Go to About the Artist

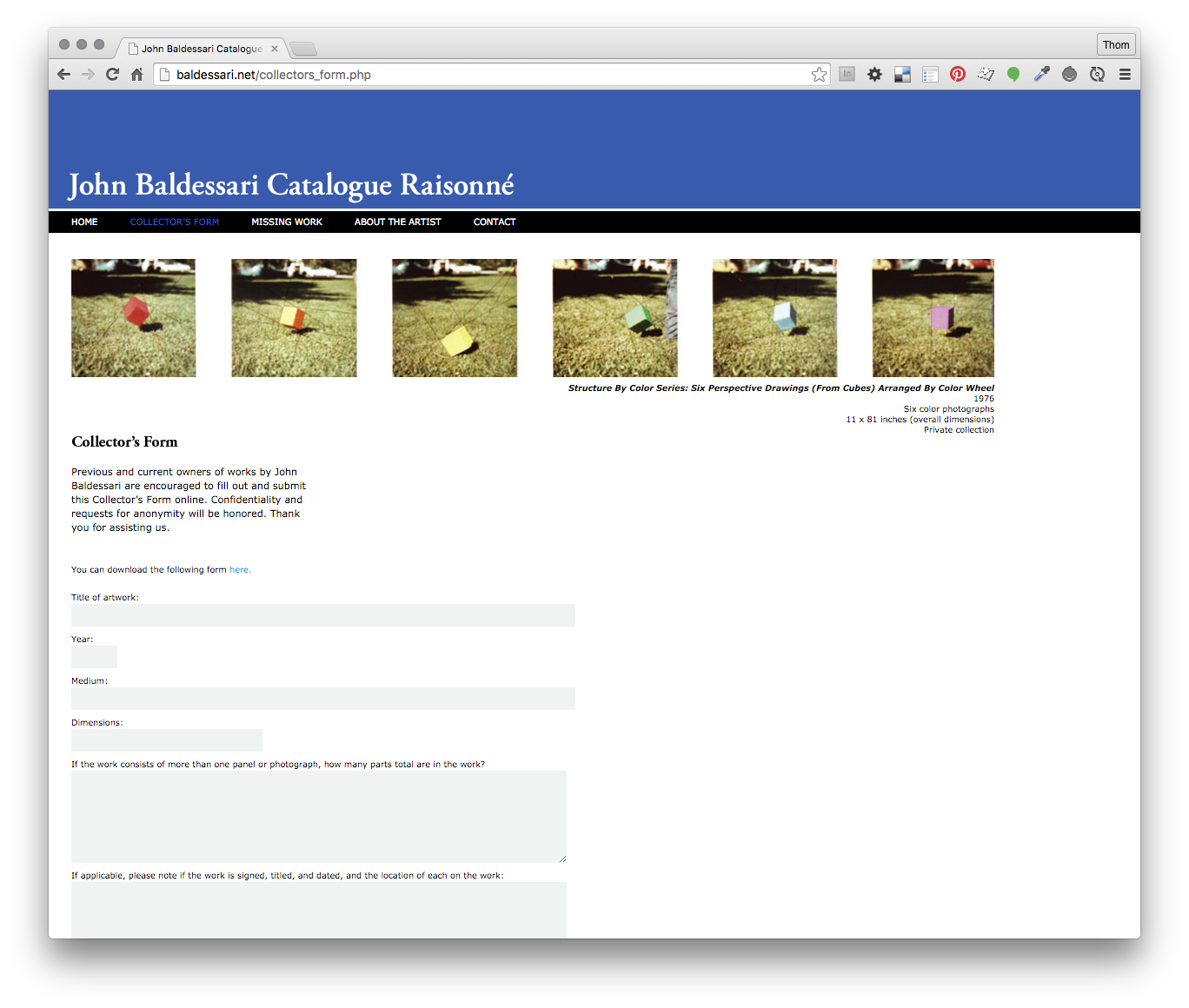[x=397, y=222]
